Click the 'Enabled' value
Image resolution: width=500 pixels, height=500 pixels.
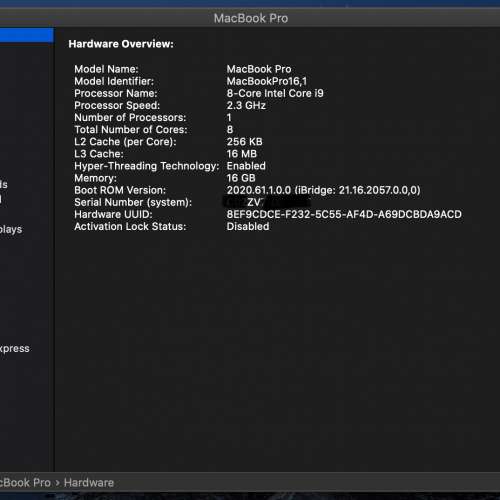[246, 166]
